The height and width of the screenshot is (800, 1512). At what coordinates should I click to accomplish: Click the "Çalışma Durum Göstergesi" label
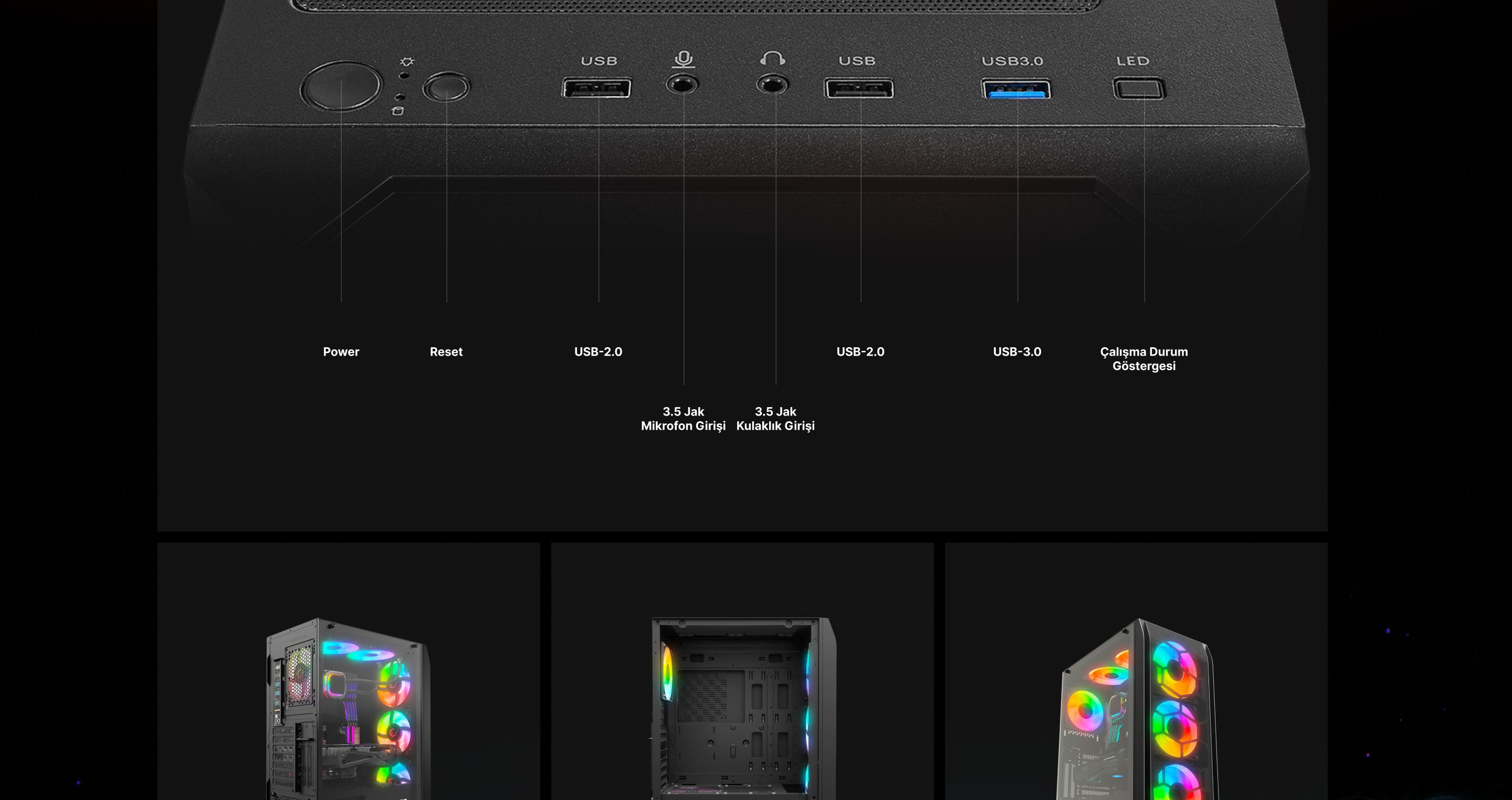tap(1143, 359)
